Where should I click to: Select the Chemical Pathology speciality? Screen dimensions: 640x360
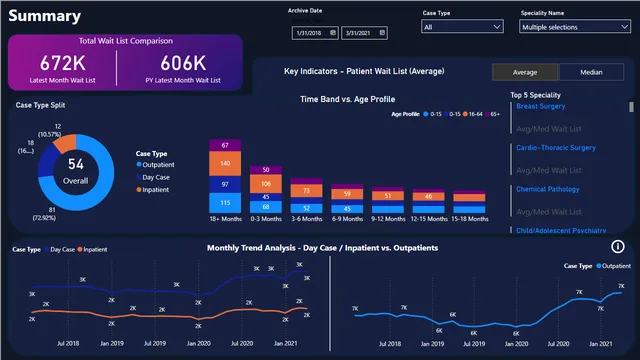(x=547, y=189)
